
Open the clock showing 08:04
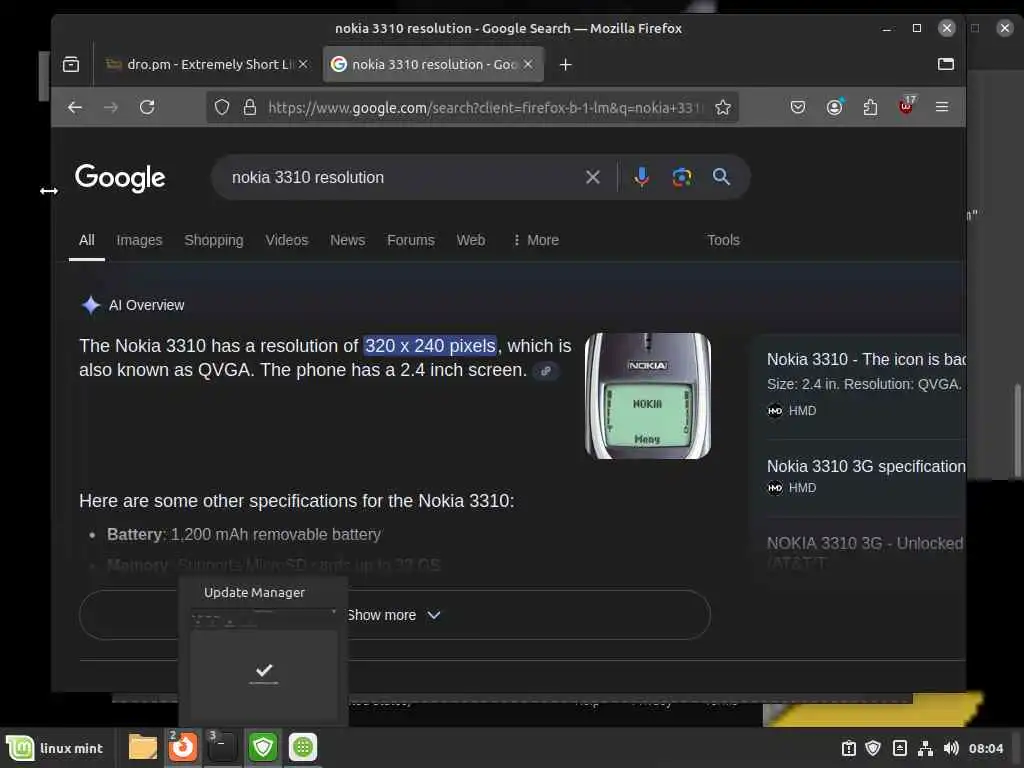click(985, 748)
